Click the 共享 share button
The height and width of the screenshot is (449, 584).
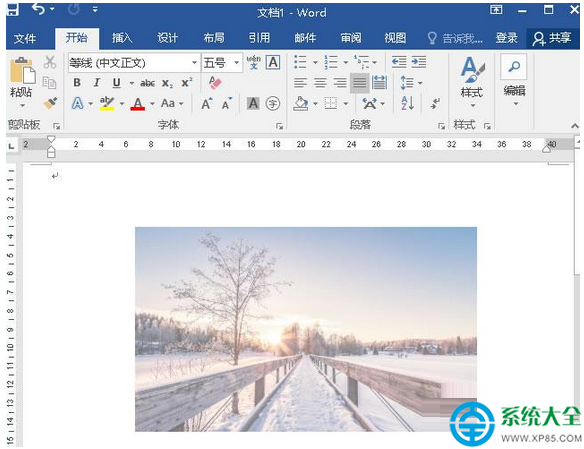click(552, 38)
